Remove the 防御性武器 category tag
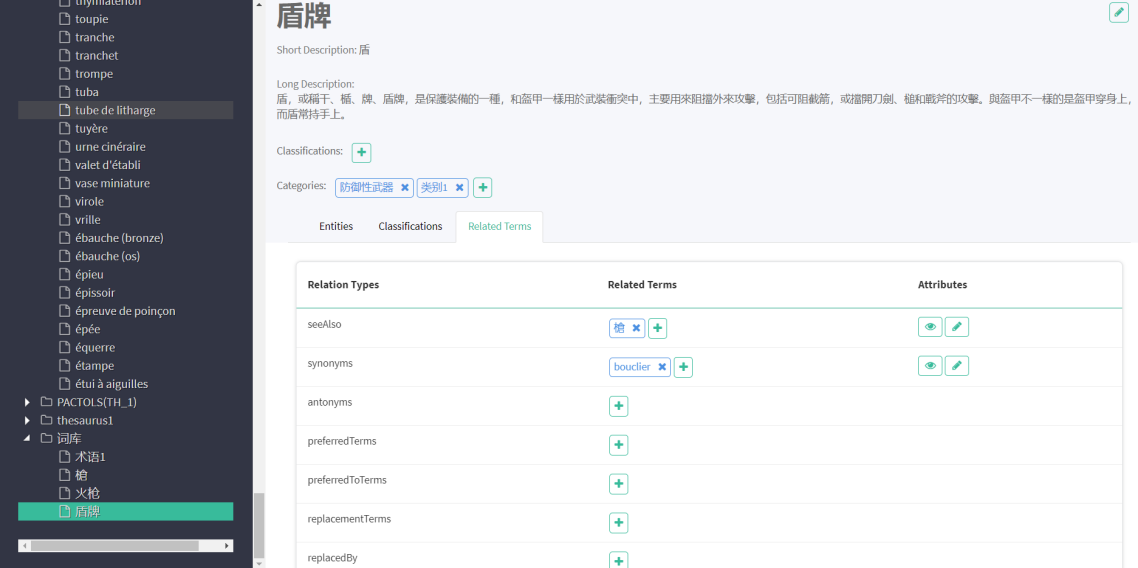This screenshot has width=1138, height=568. 405,188
